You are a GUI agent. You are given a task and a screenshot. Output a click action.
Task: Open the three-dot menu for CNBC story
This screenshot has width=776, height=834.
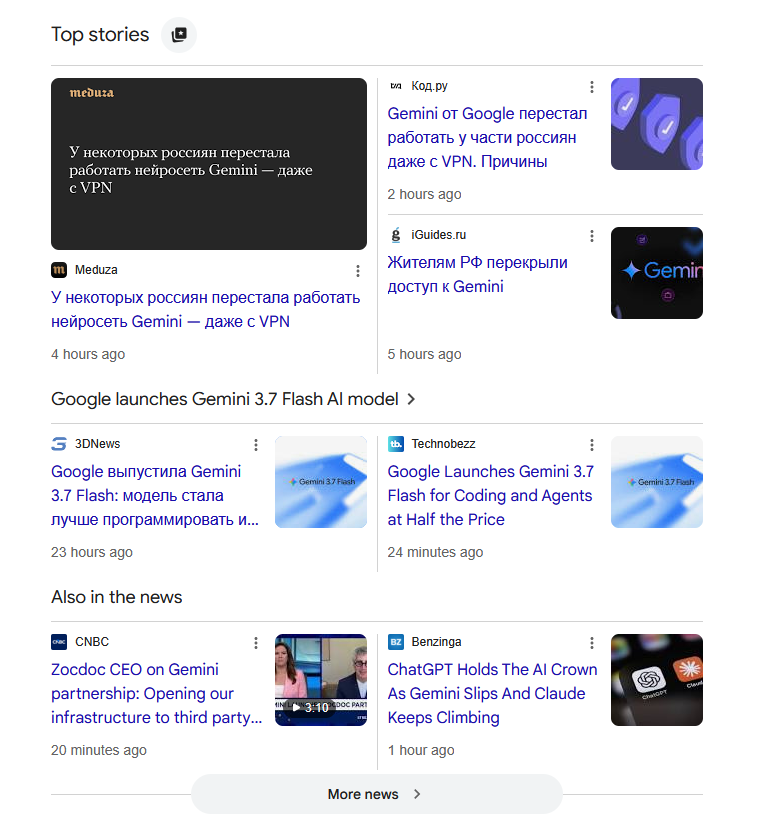pyautogui.click(x=256, y=643)
